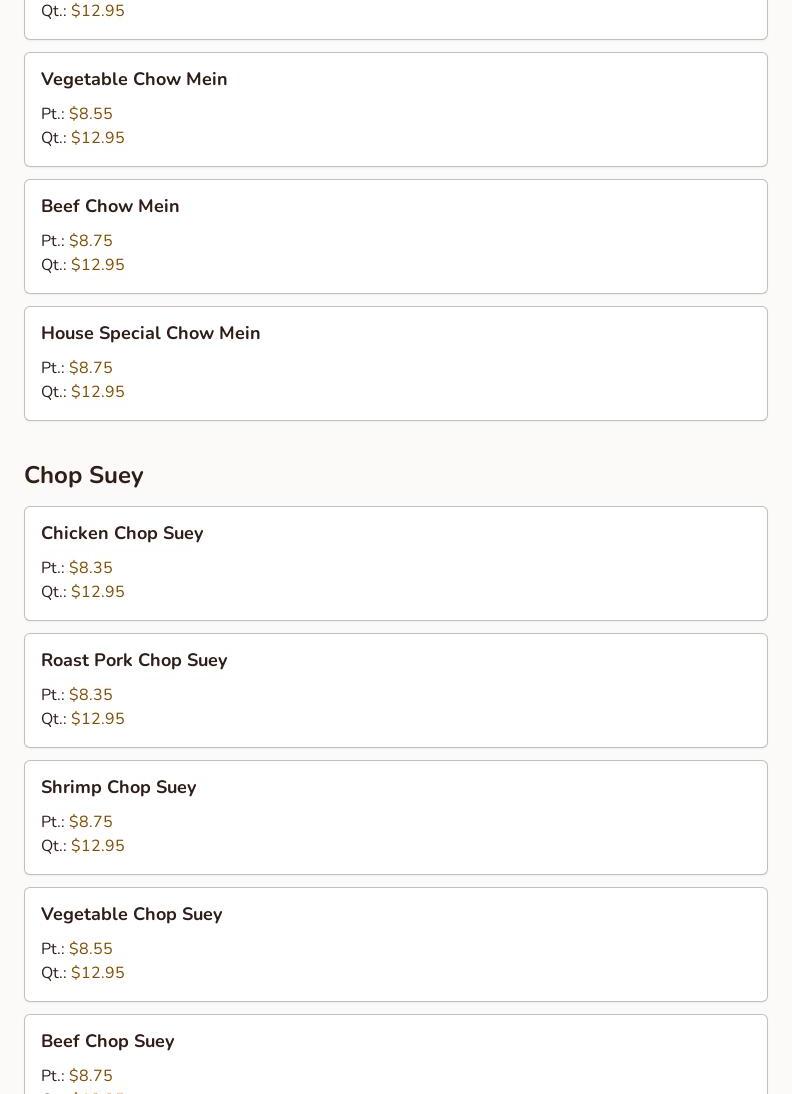Select the Vegetable Chow Mein item card

(396, 110)
